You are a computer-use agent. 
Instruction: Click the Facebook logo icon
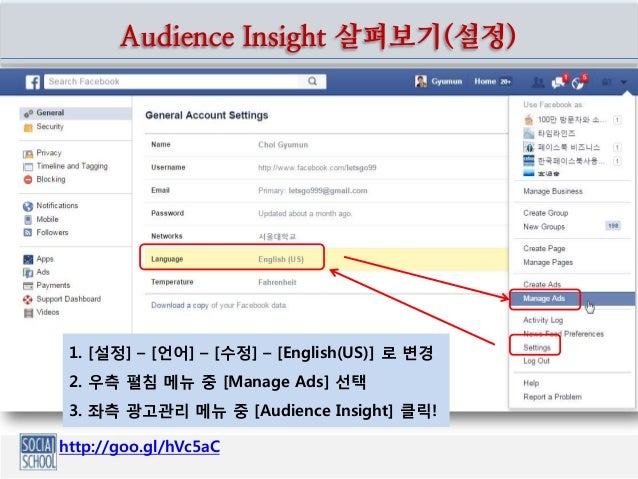click(33, 82)
